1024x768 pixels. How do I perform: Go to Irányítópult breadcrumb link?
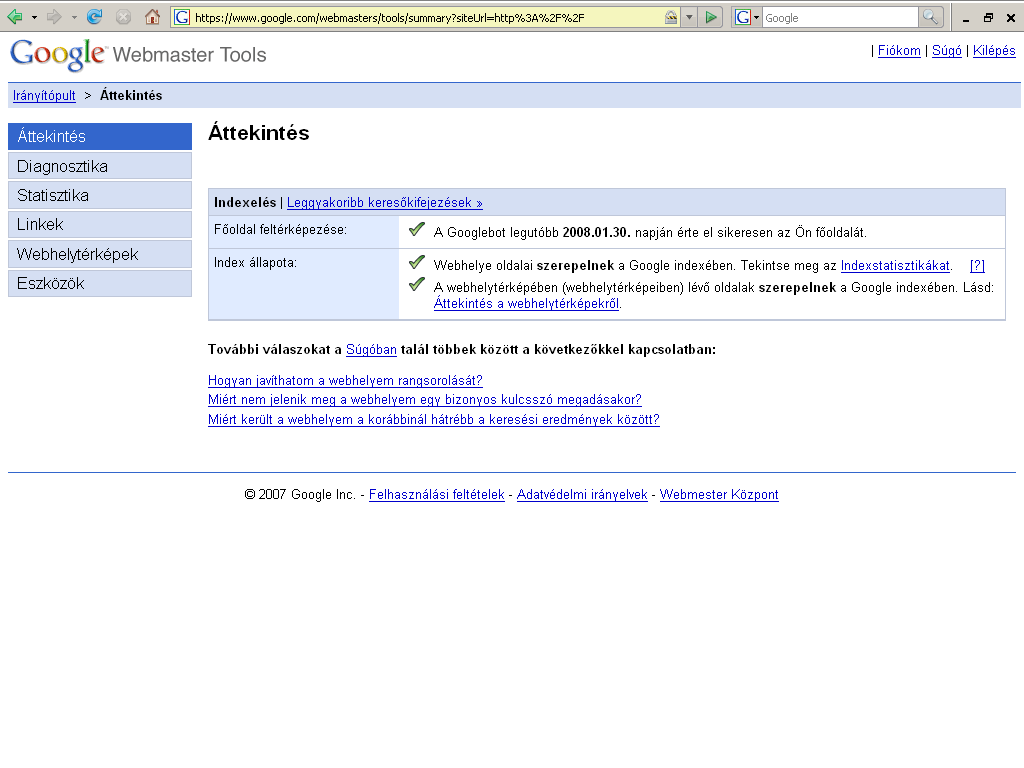click(x=44, y=95)
